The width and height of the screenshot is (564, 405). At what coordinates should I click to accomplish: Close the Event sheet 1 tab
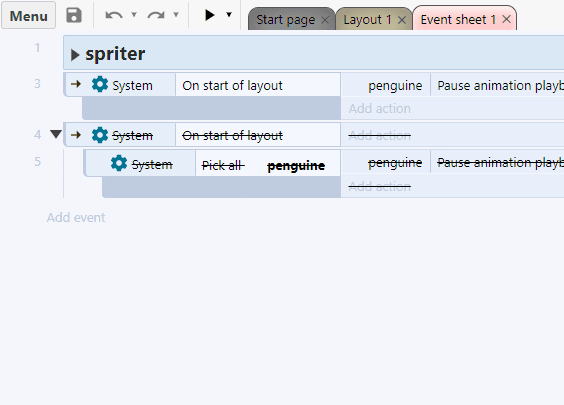pos(506,19)
